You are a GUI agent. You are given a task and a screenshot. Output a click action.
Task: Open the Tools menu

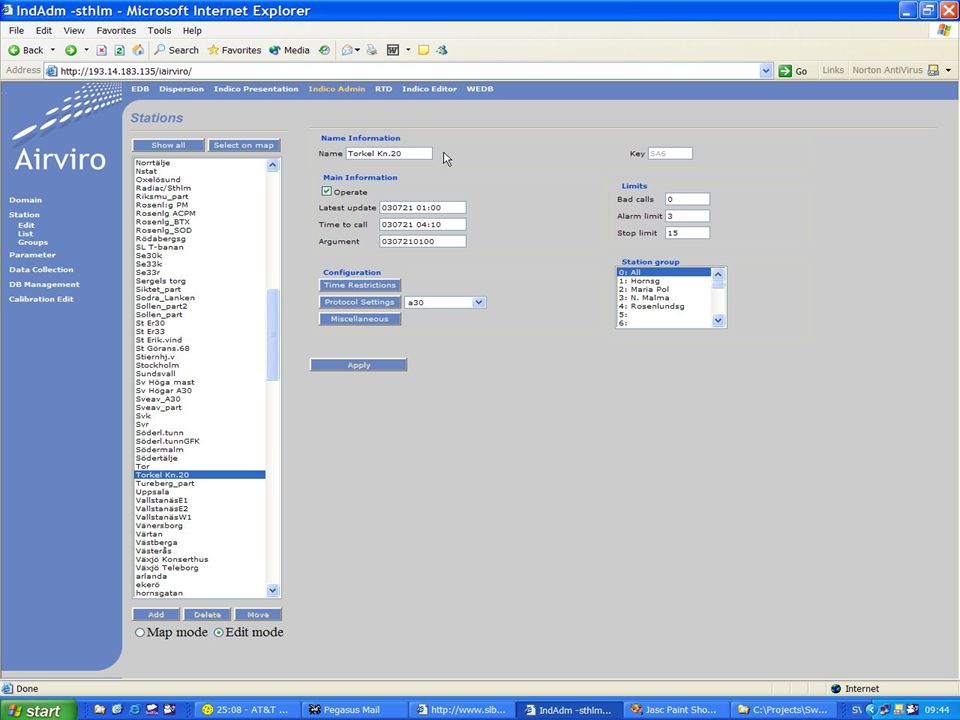159,31
